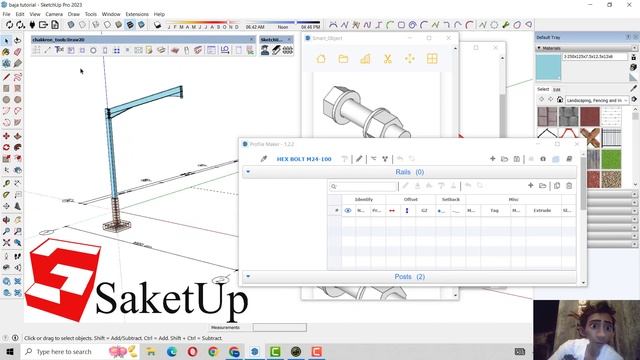Click the Extrude column header

click(x=542, y=211)
